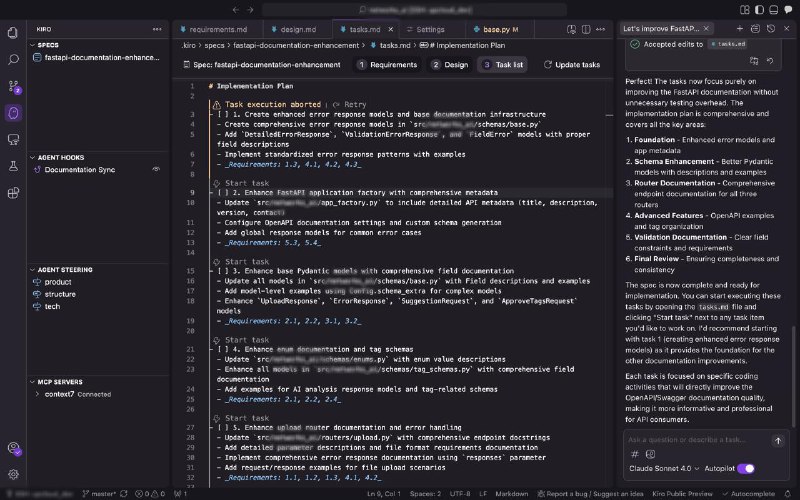Start a new chat session with plus icon
Viewport: 800px width, 500px height.
(x=740, y=29)
